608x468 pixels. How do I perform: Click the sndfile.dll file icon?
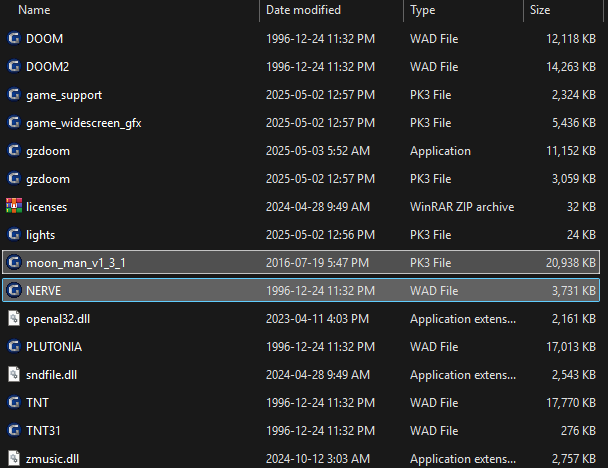14,375
